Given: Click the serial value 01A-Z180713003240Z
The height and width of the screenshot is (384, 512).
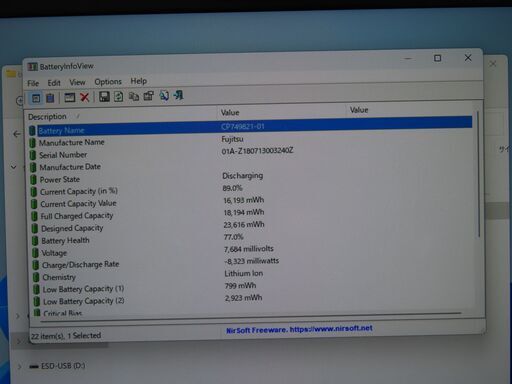Looking at the screenshot, I should (257, 151).
